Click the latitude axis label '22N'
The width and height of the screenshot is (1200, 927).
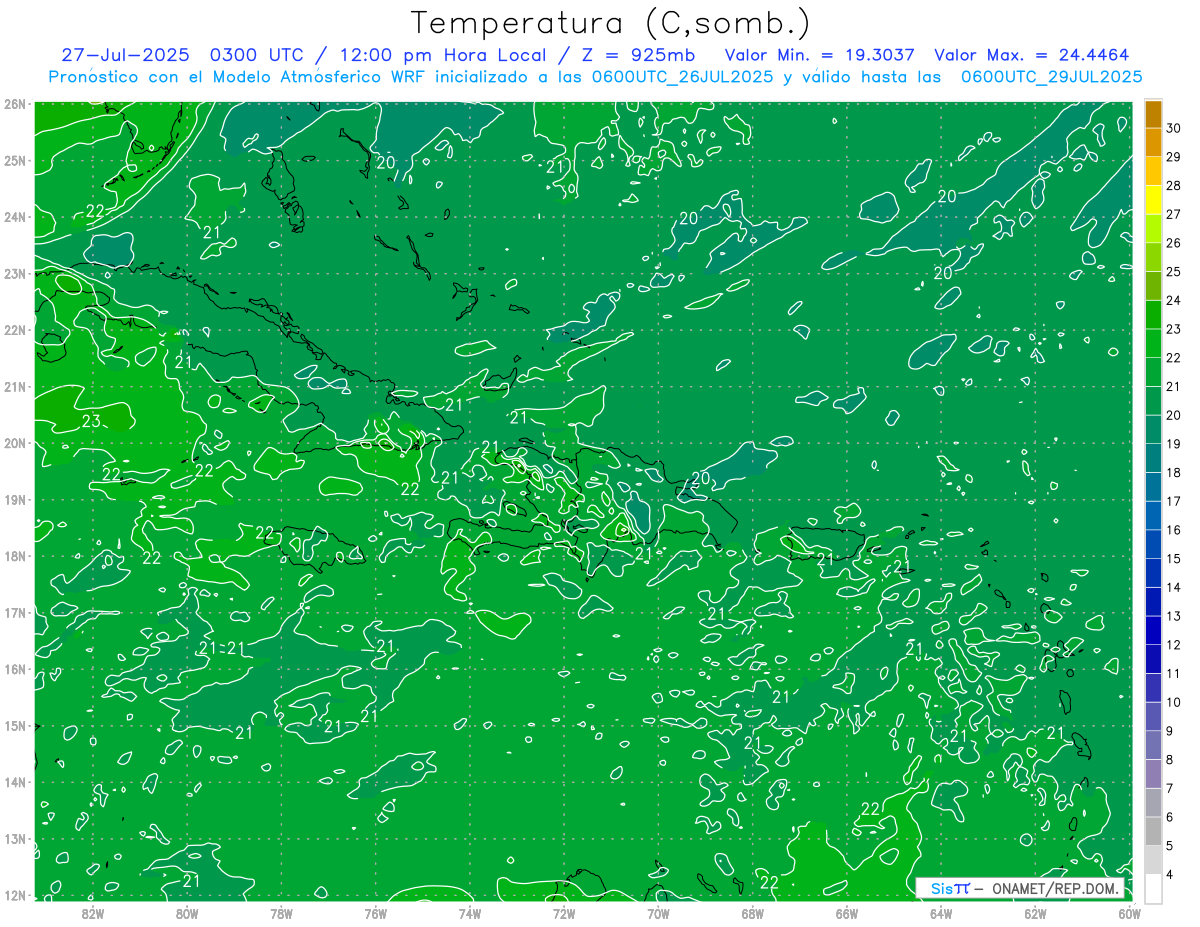click(15, 330)
